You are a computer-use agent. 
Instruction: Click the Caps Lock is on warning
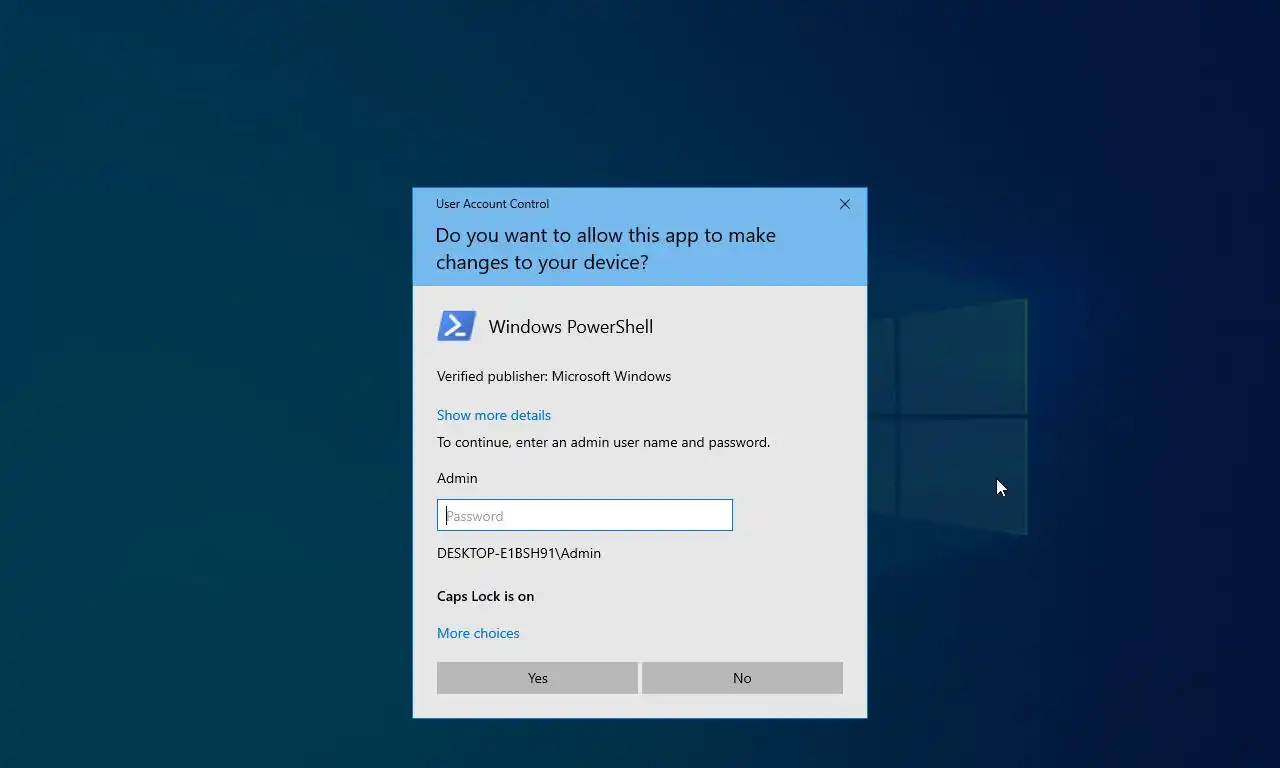[485, 596]
